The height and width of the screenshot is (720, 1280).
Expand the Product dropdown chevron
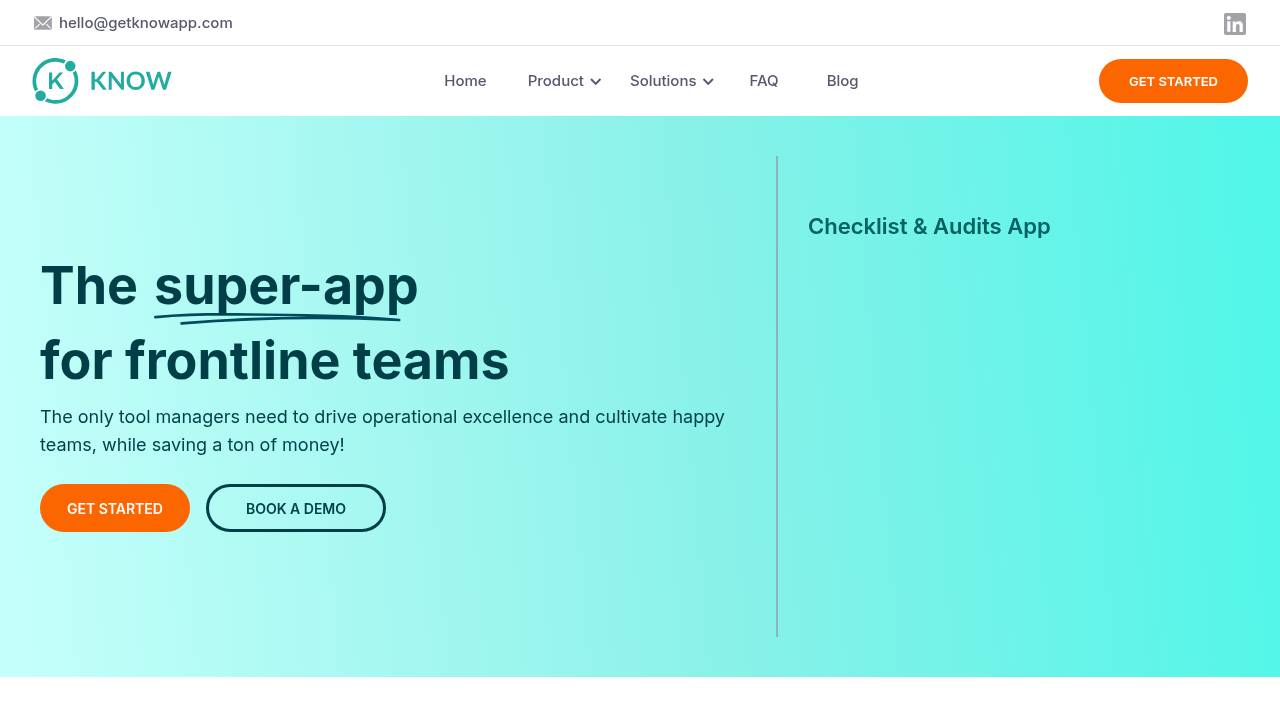point(596,82)
